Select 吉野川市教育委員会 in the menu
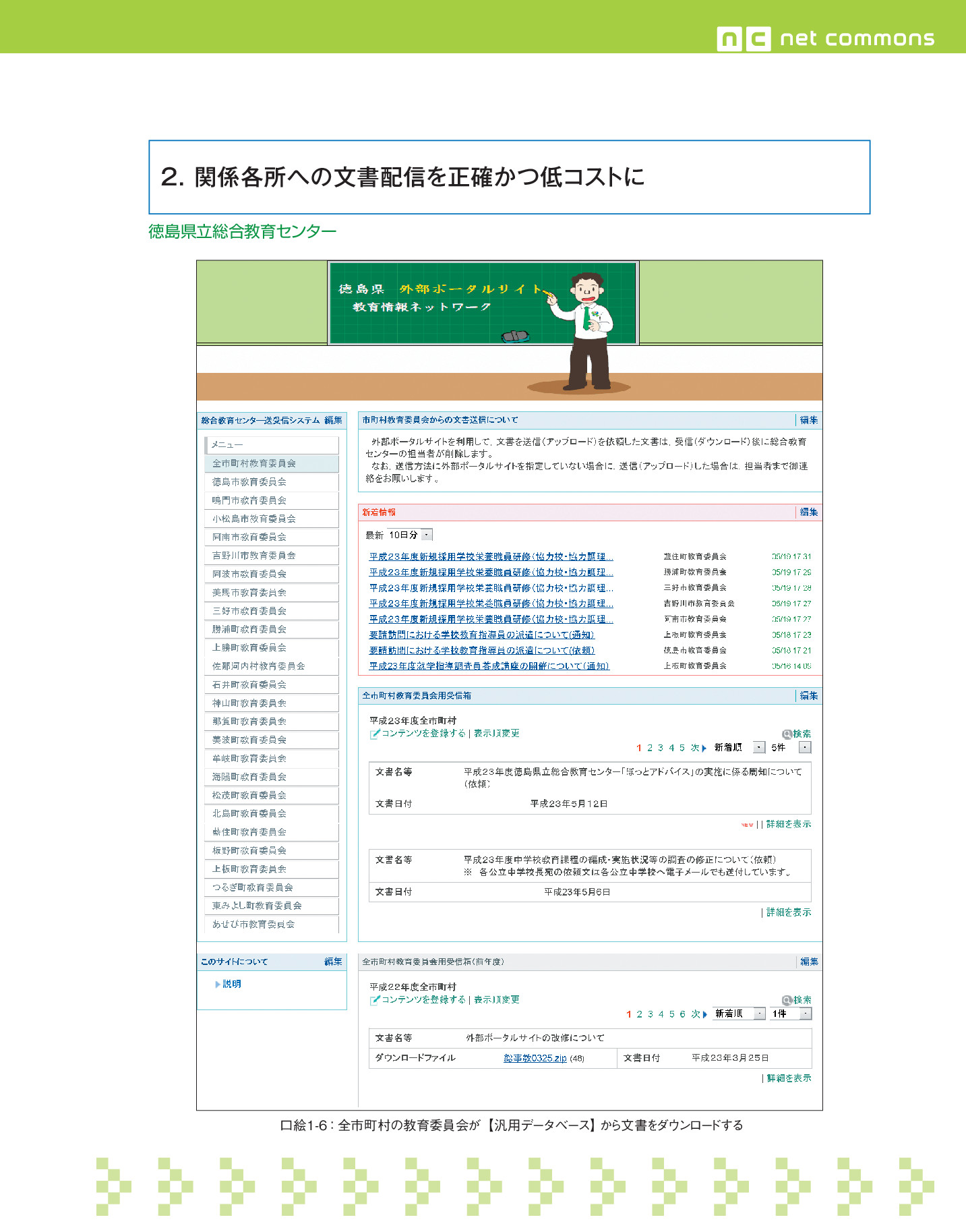Image resolution: width=966 pixels, height=1232 pixels. click(x=272, y=556)
